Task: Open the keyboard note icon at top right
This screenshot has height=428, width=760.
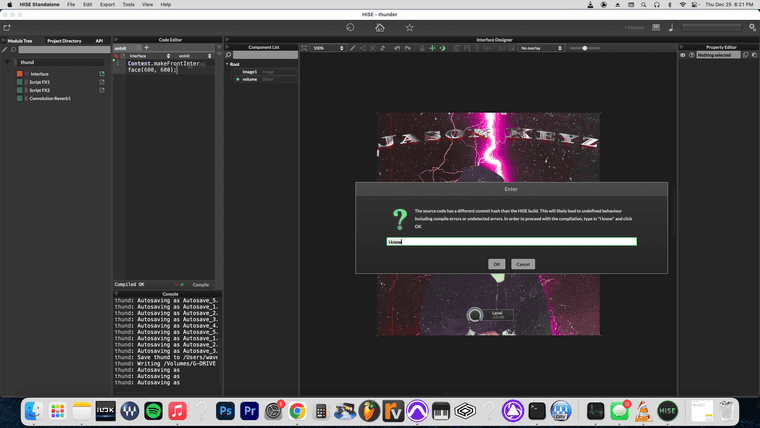Action: tap(671, 28)
